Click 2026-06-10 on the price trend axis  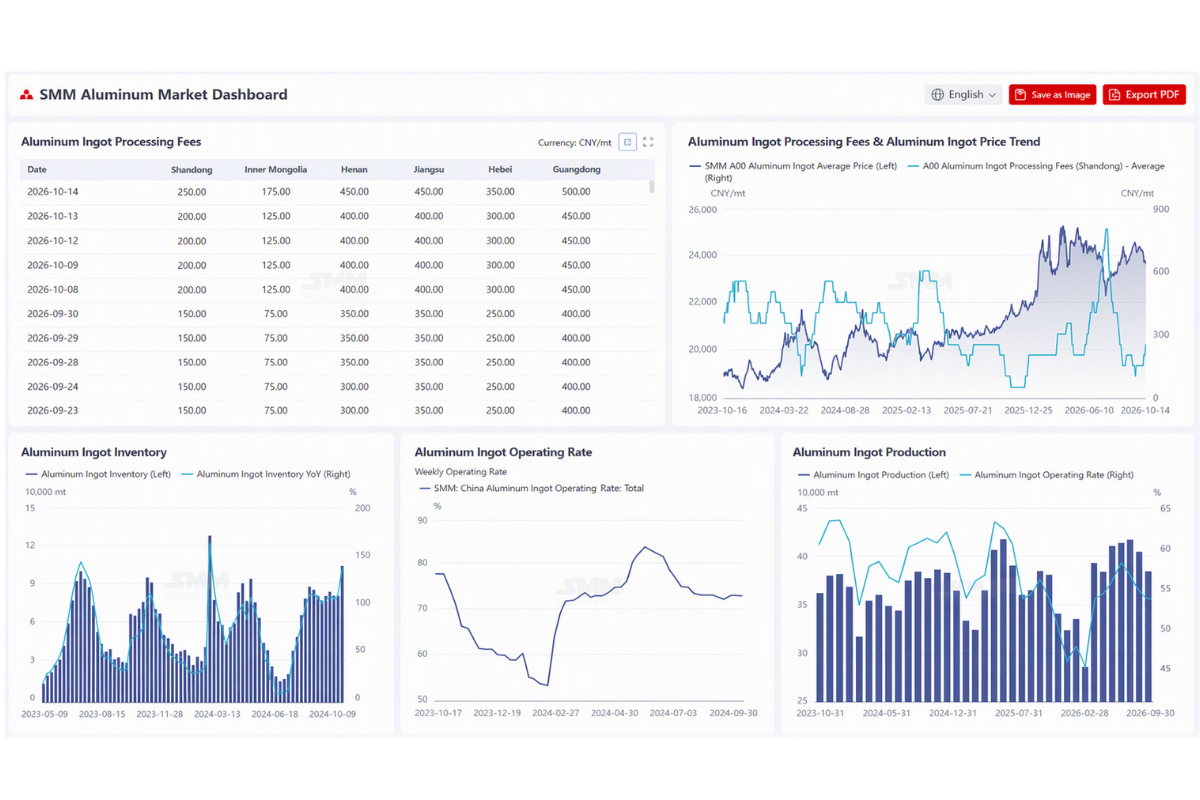pyautogui.click(x=1089, y=410)
